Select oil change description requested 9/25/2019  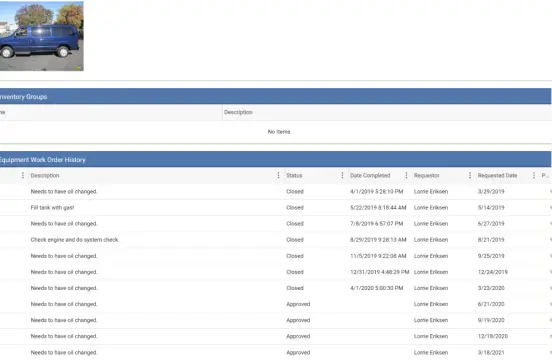click(x=64, y=256)
